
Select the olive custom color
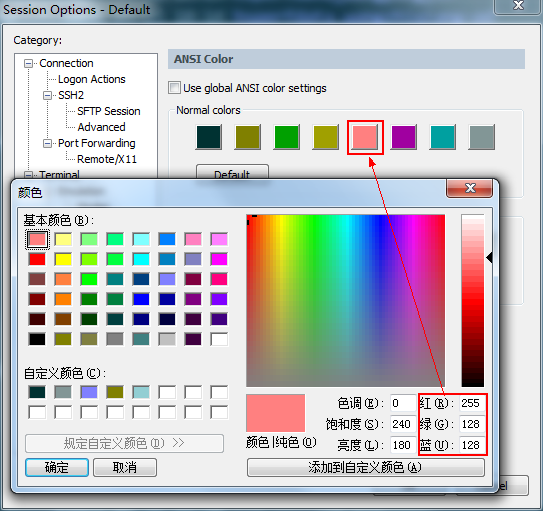[x=115, y=392]
